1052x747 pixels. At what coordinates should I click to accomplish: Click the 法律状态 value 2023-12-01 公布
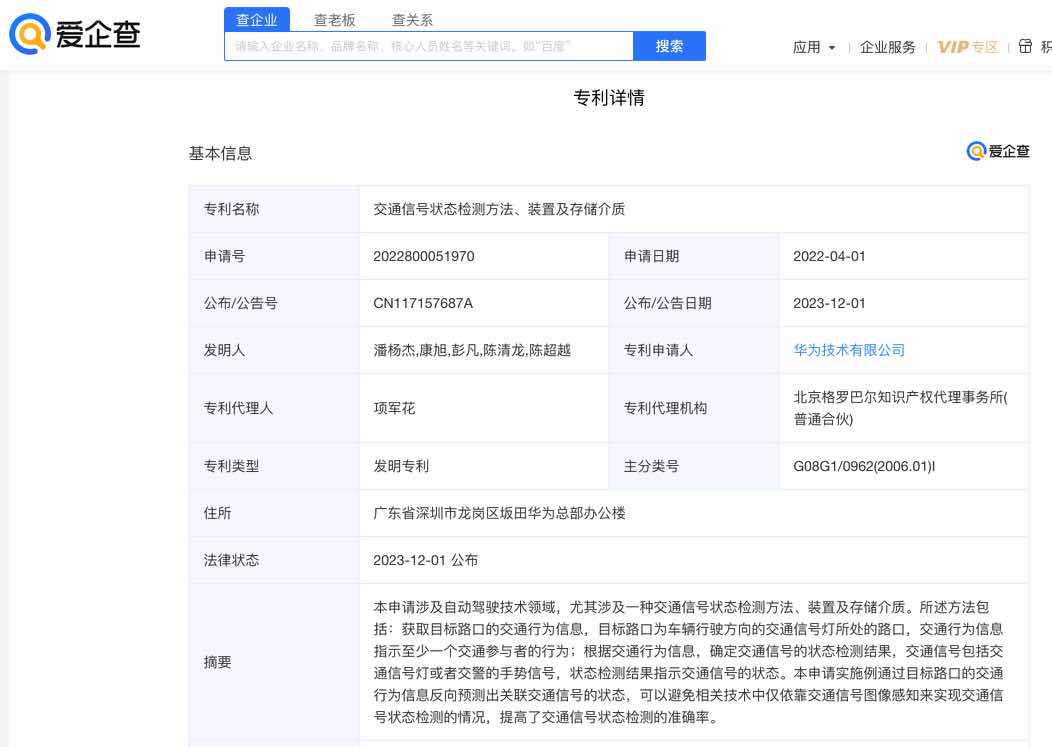click(429, 560)
